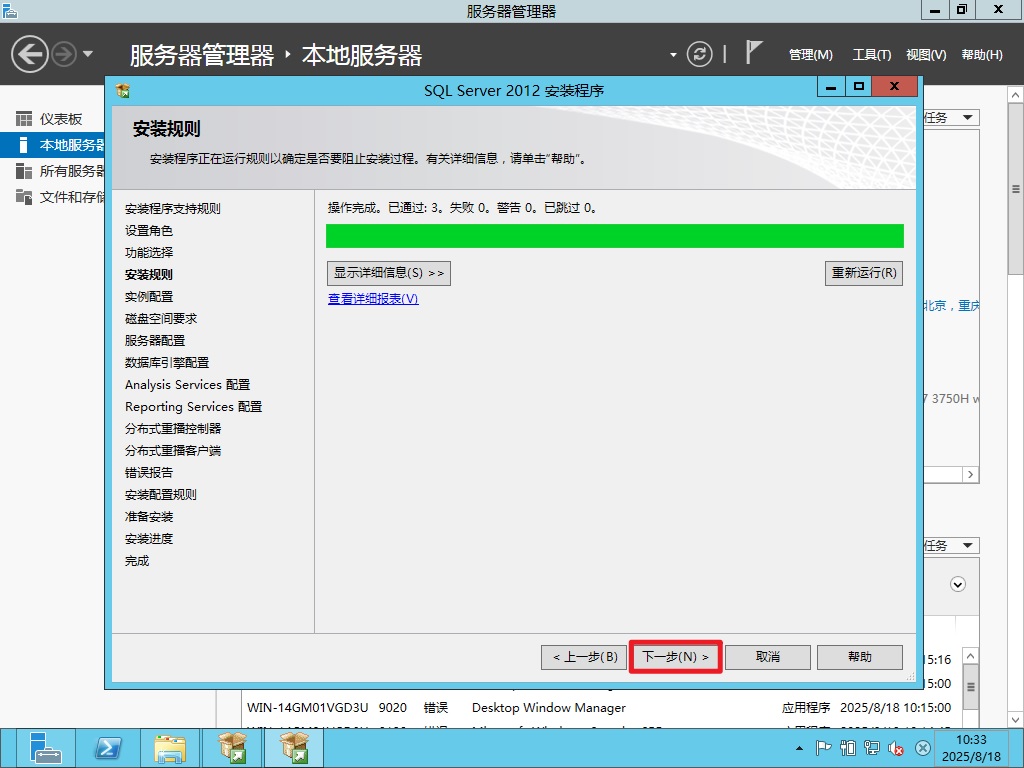Open the notifications flag in Server Manager
The image size is (1024, 768).
[x=754, y=52]
